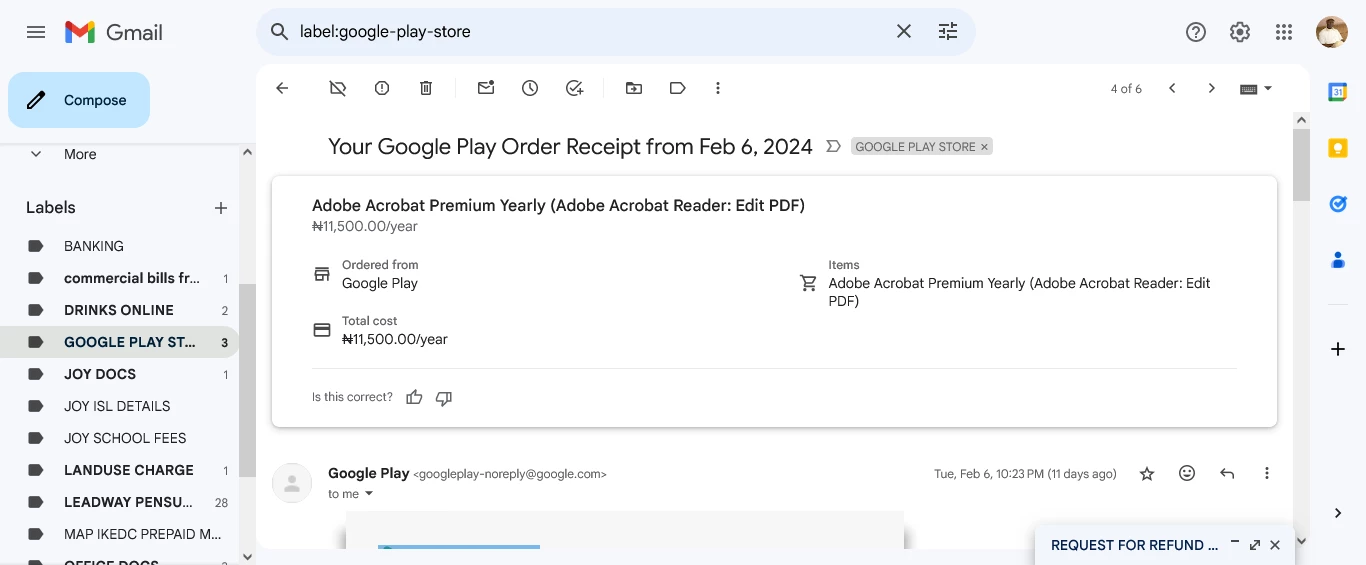Open input tools keyboard dropdown

coord(1256,88)
